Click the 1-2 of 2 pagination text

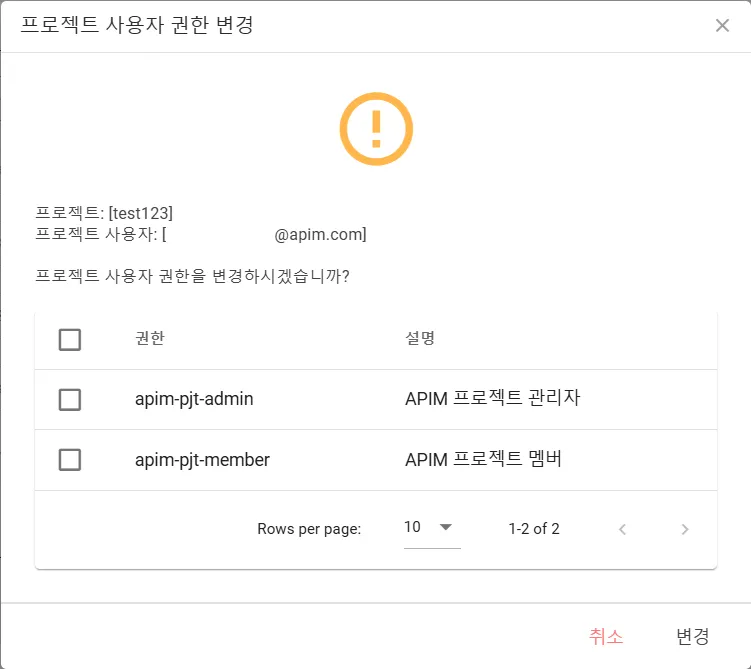[534, 529]
